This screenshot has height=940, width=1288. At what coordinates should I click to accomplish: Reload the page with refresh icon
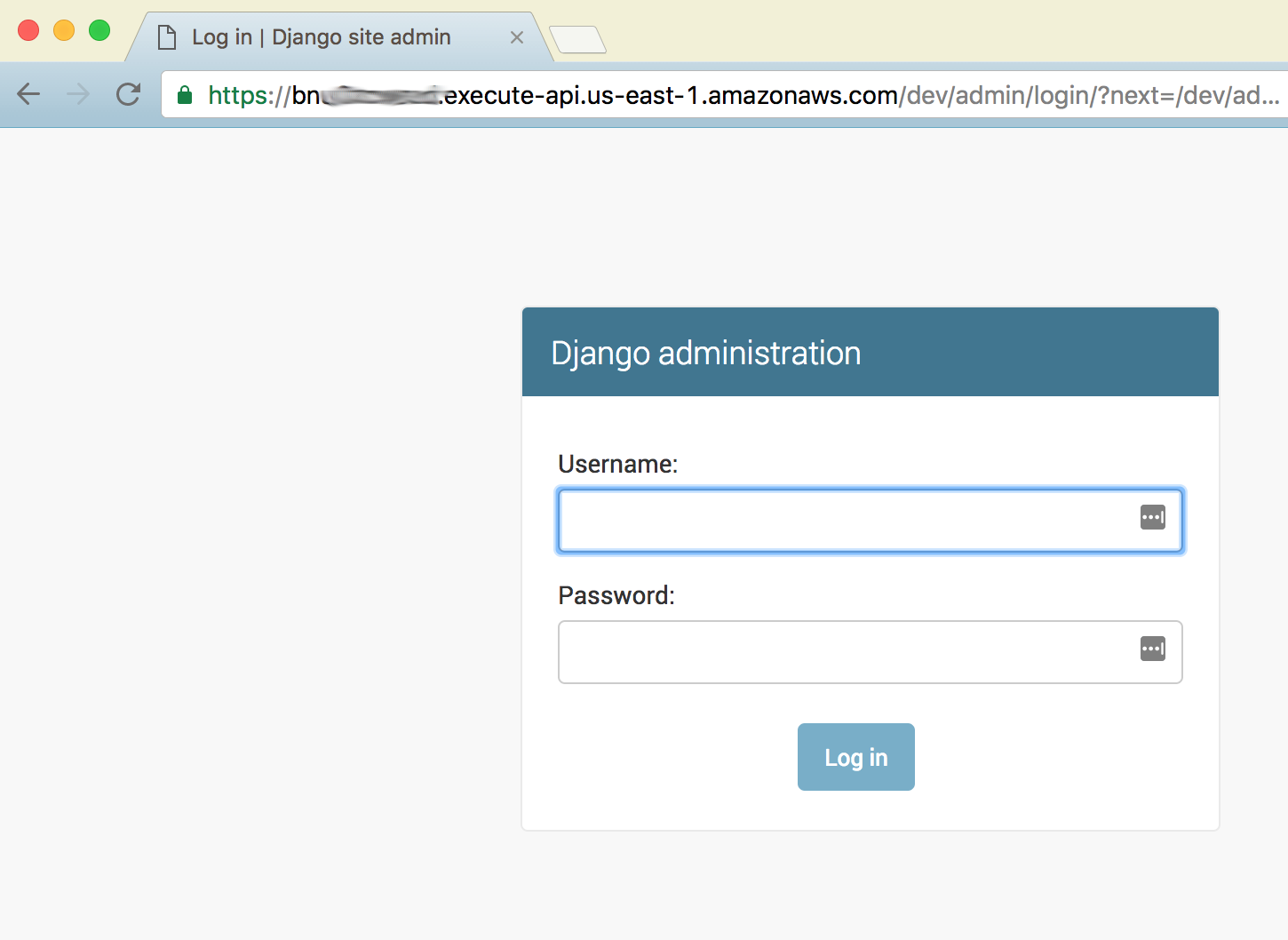(129, 94)
